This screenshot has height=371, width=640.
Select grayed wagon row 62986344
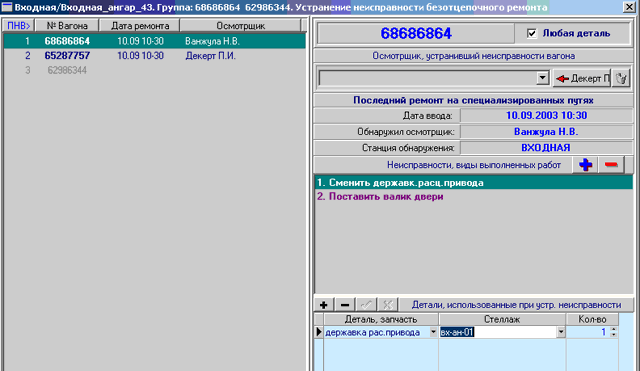(x=154, y=71)
